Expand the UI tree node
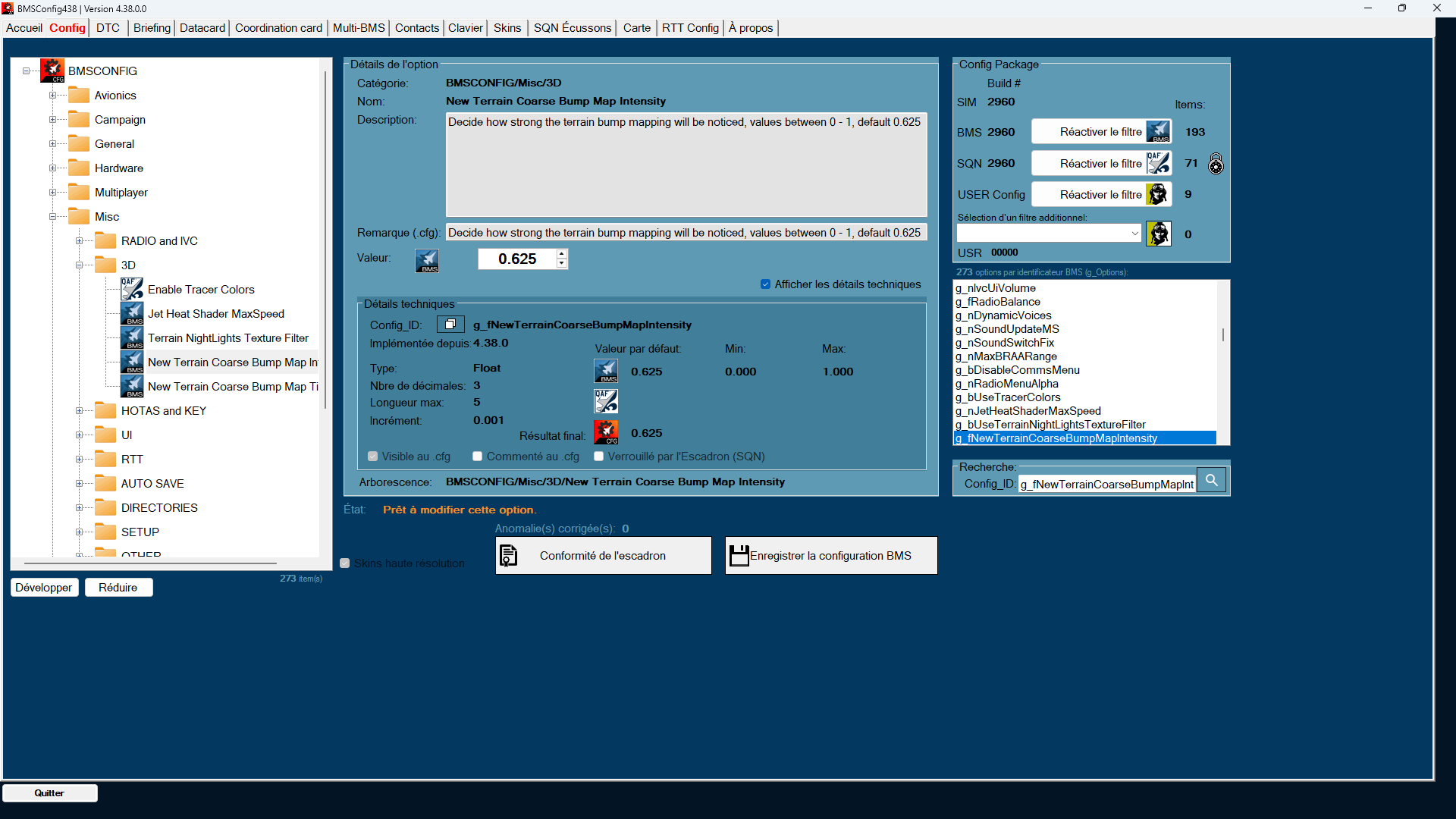 click(79, 435)
